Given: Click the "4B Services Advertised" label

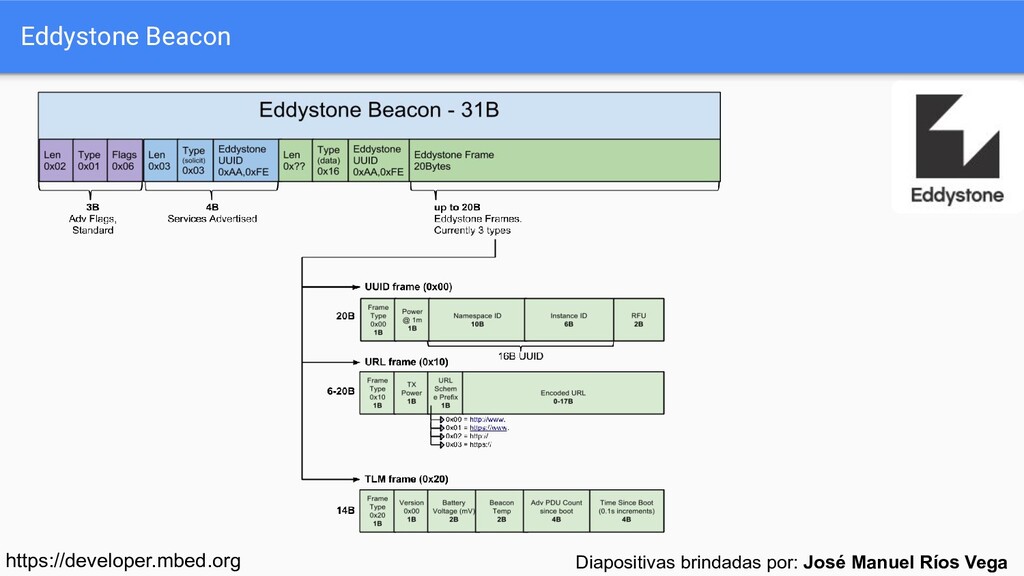Looking at the screenshot, I should [212, 213].
